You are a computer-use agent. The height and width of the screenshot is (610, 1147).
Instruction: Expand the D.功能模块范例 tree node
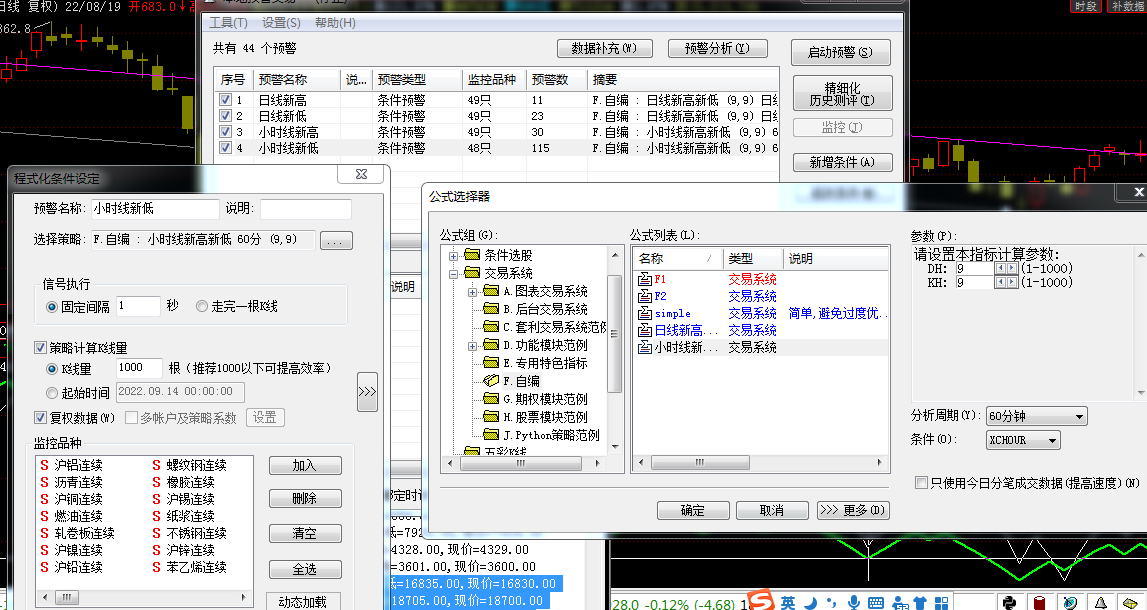pos(473,346)
